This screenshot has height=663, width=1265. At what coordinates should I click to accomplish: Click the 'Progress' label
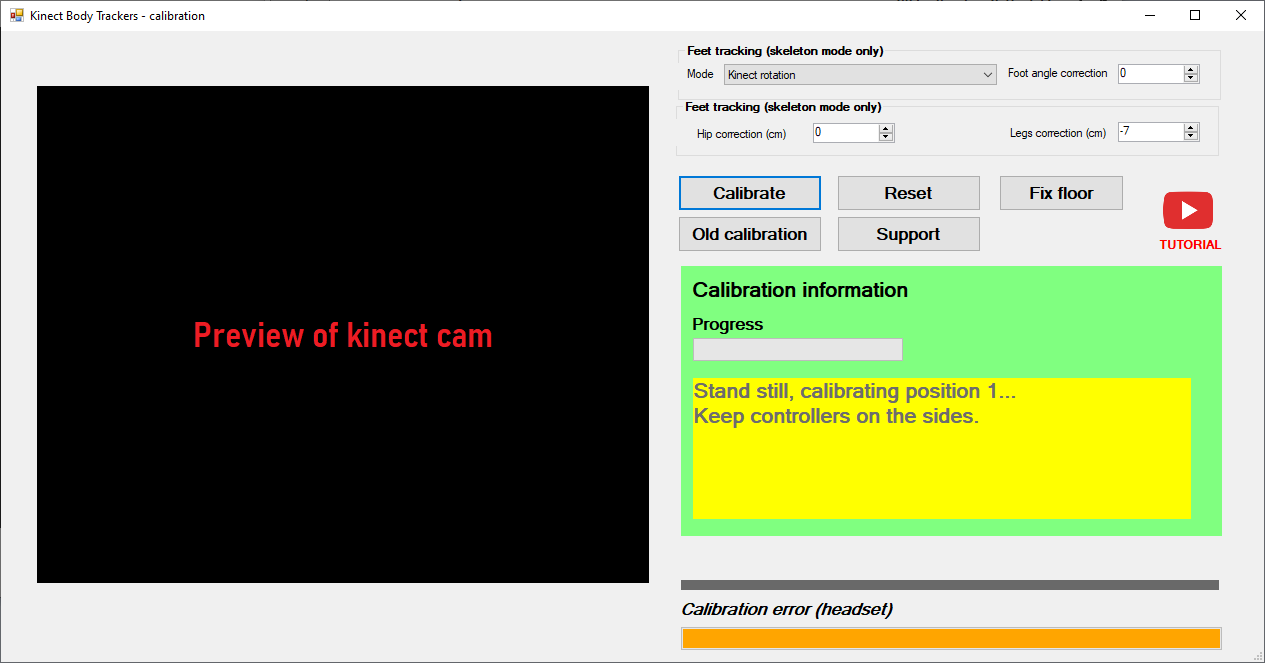pyautogui.click(x=727, y=324)
